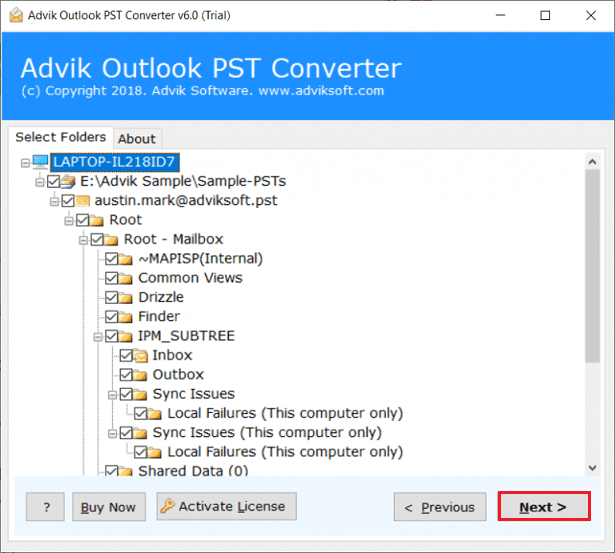Toggle the Root - Mailbox checkbox
Viewport: 615px width, 553px height.
pyautogui.click(x=97, y=239)
